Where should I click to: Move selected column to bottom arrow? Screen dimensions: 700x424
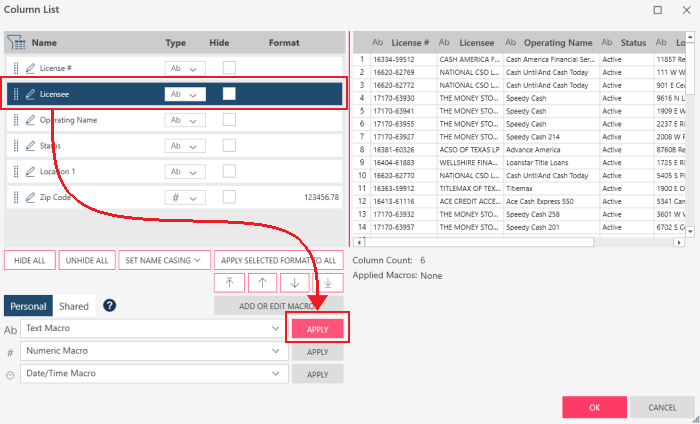tap(327, 283)
